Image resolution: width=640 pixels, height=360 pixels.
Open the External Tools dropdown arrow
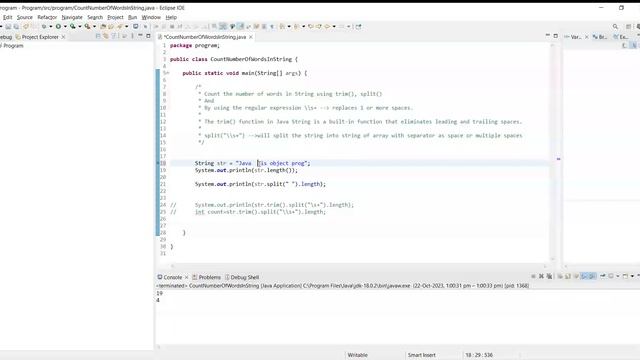point(94,27)
